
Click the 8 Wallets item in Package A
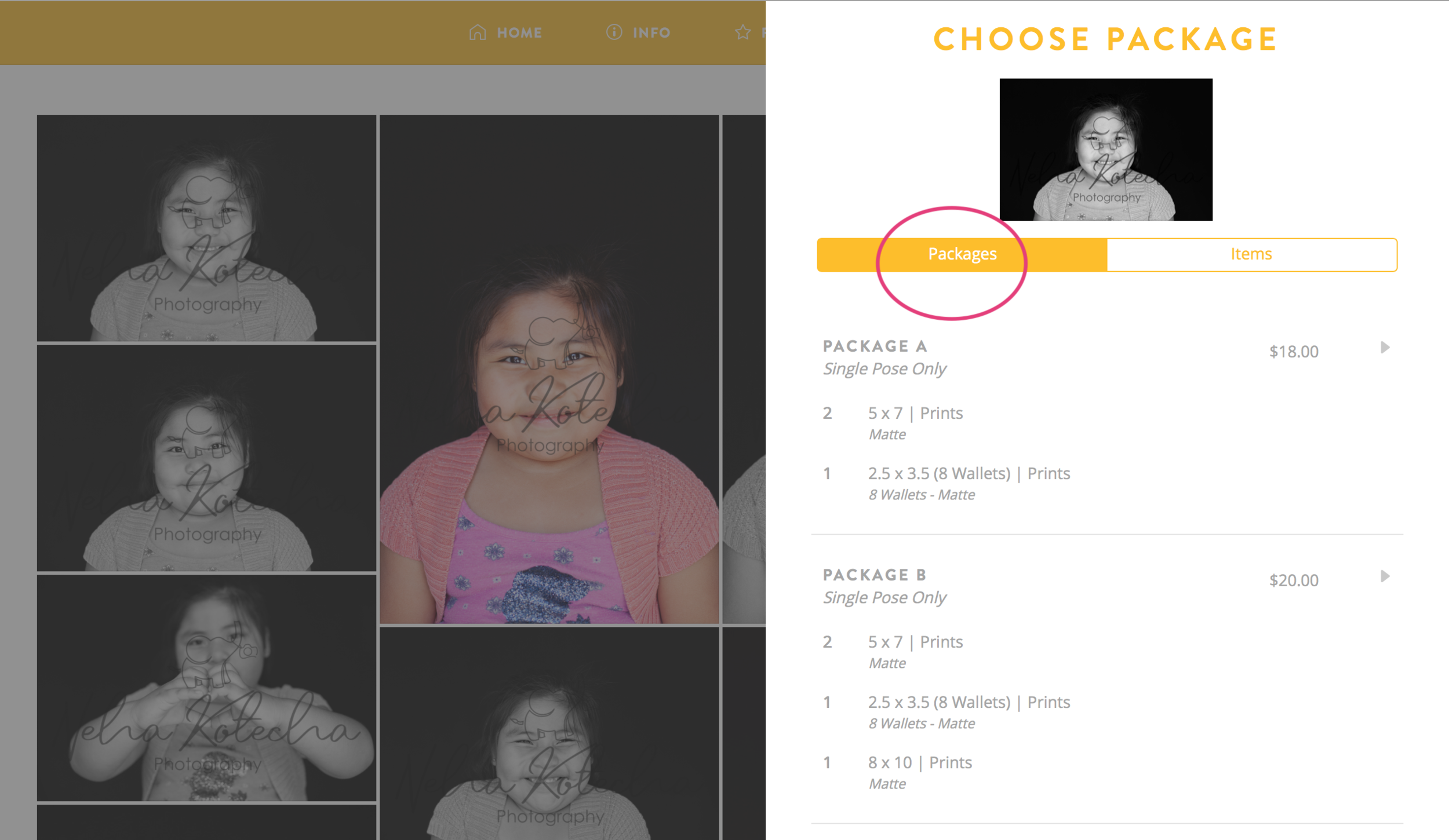pos(969,474)
